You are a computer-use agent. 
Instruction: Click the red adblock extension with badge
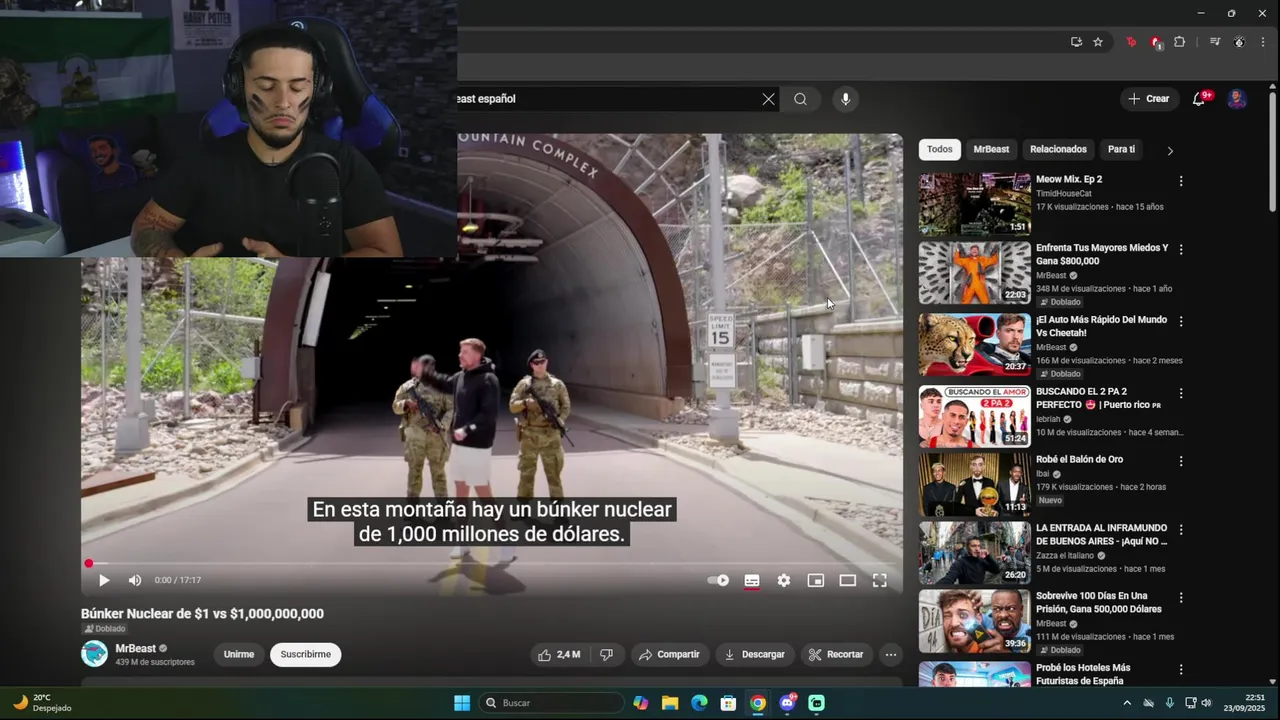coord(1156,42)
